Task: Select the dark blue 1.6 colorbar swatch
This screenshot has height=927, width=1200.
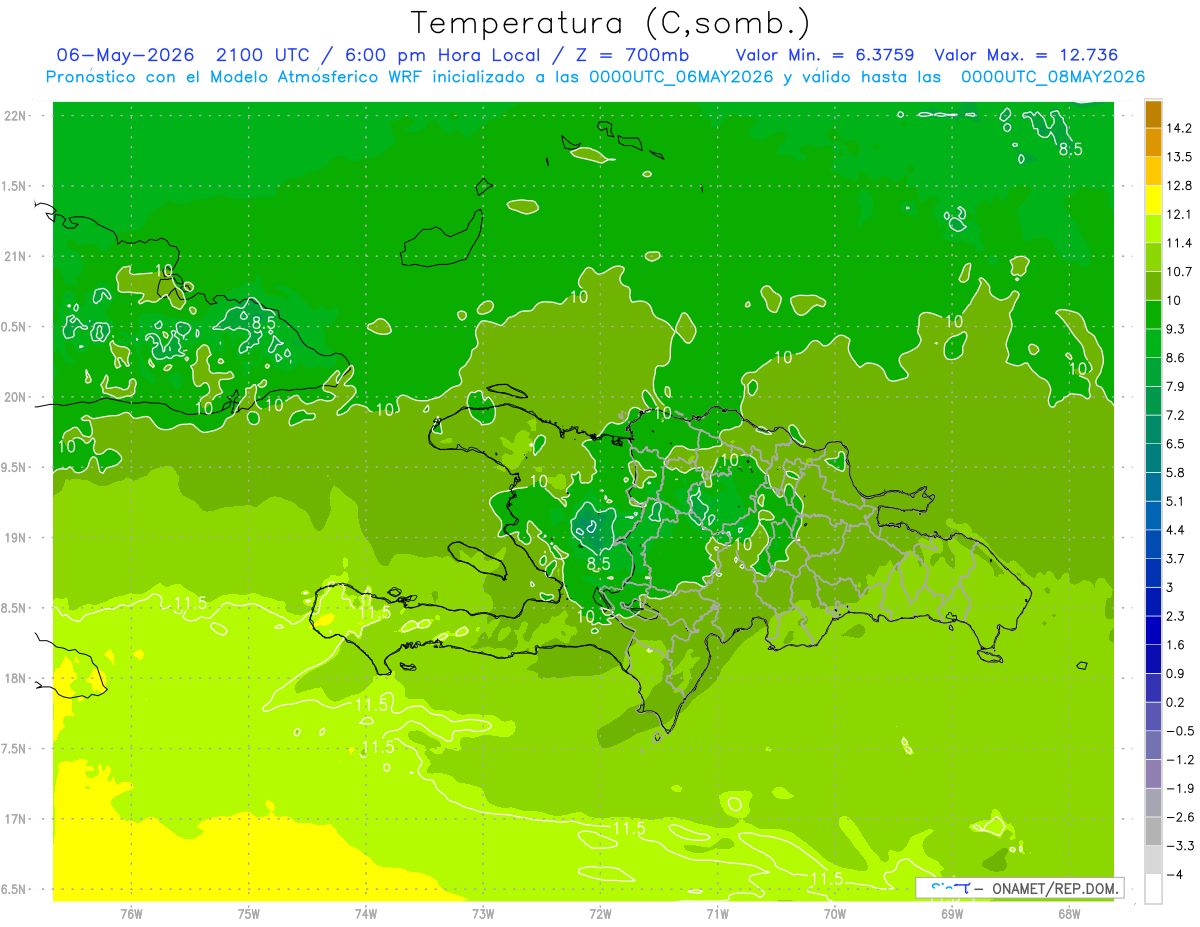Action: pyautogui.click(x=1153, y=659)
